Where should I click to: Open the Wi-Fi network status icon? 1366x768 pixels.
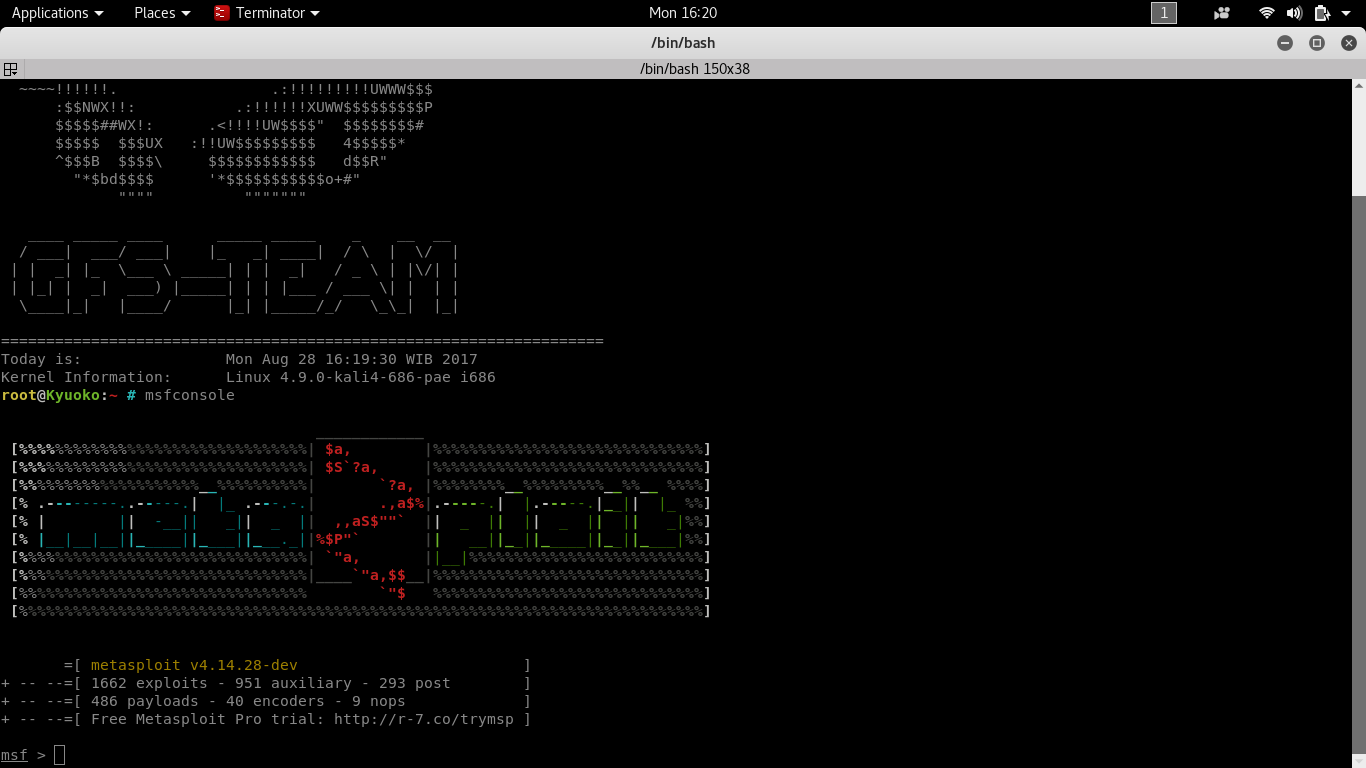coord(1267,13)
